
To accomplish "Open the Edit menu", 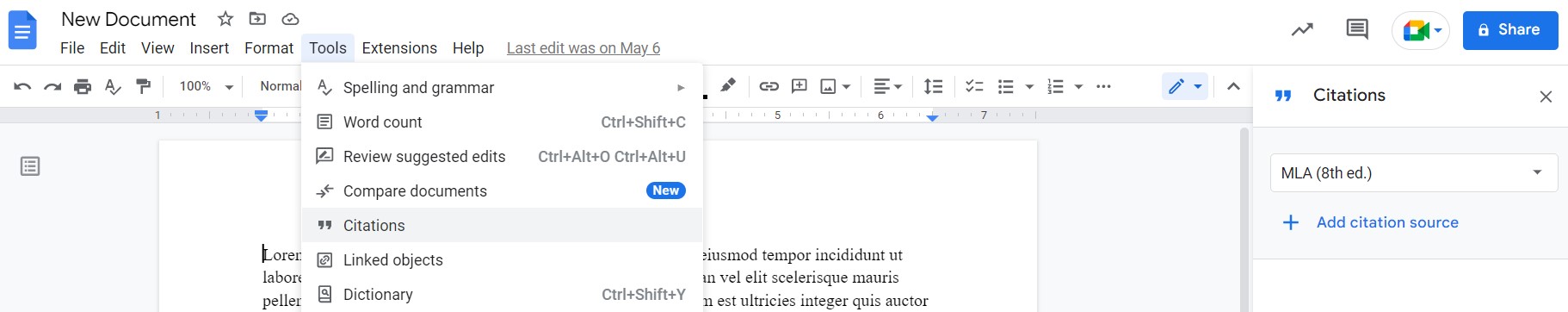I will tap(113, 48).
